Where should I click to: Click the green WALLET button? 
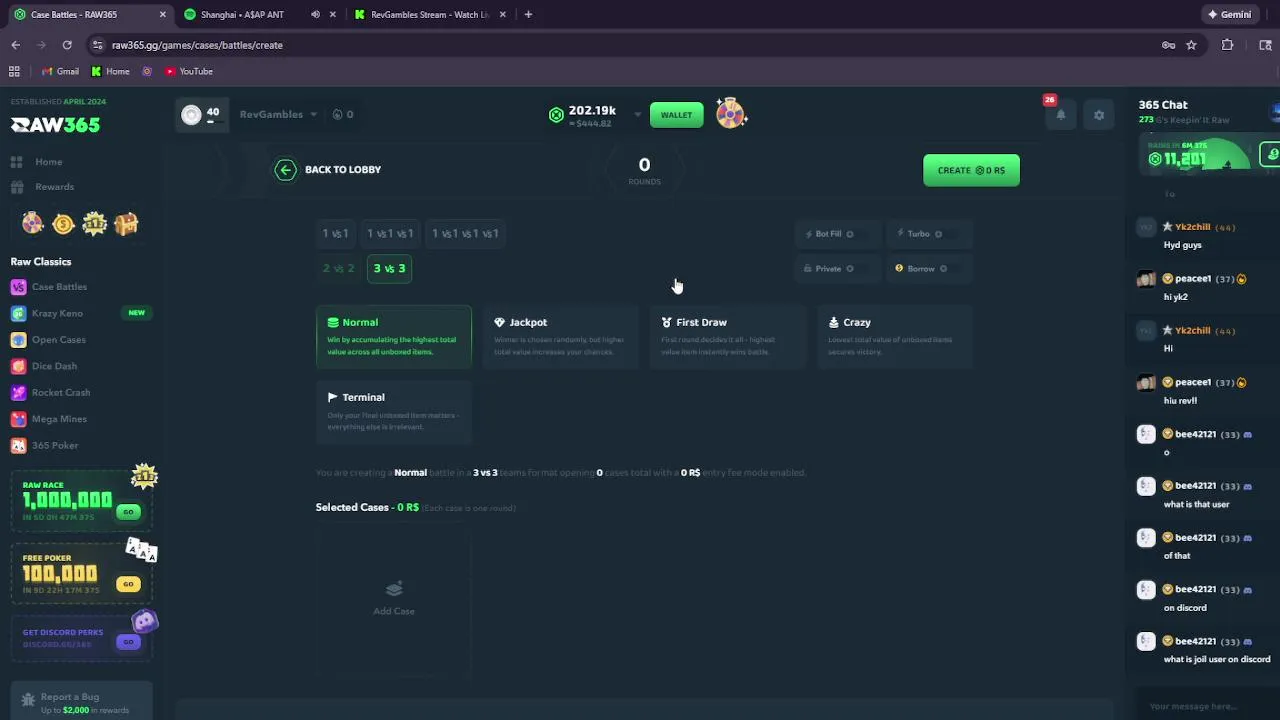[x=676, y=115]
